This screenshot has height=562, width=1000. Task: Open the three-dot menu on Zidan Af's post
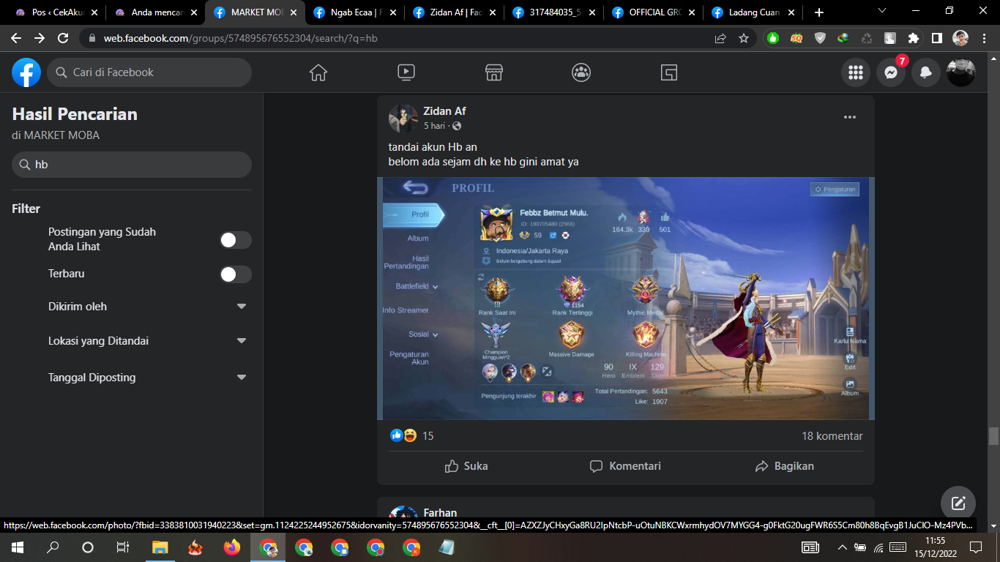point(849,117)
